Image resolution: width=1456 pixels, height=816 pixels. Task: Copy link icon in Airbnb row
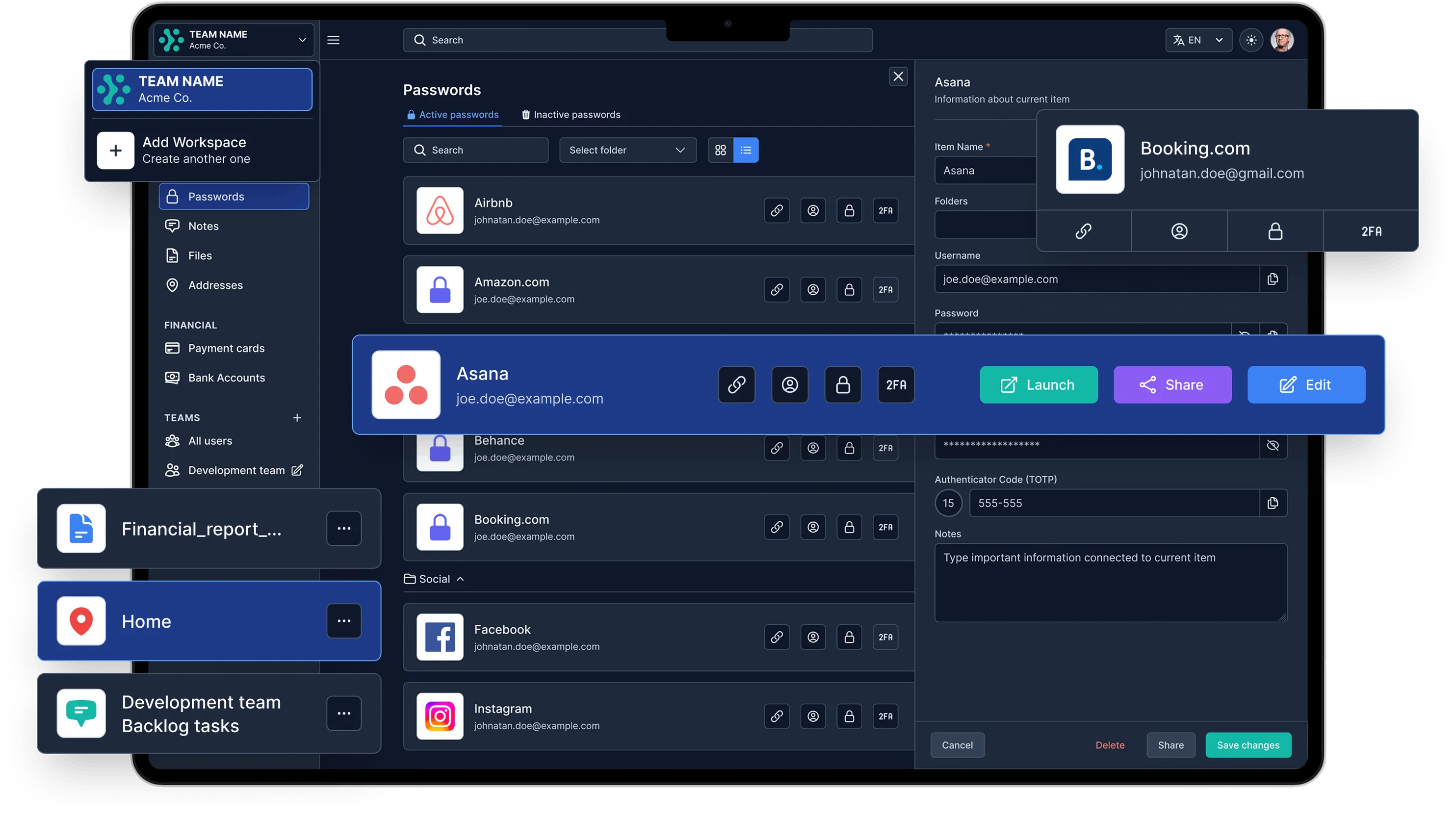777,210
